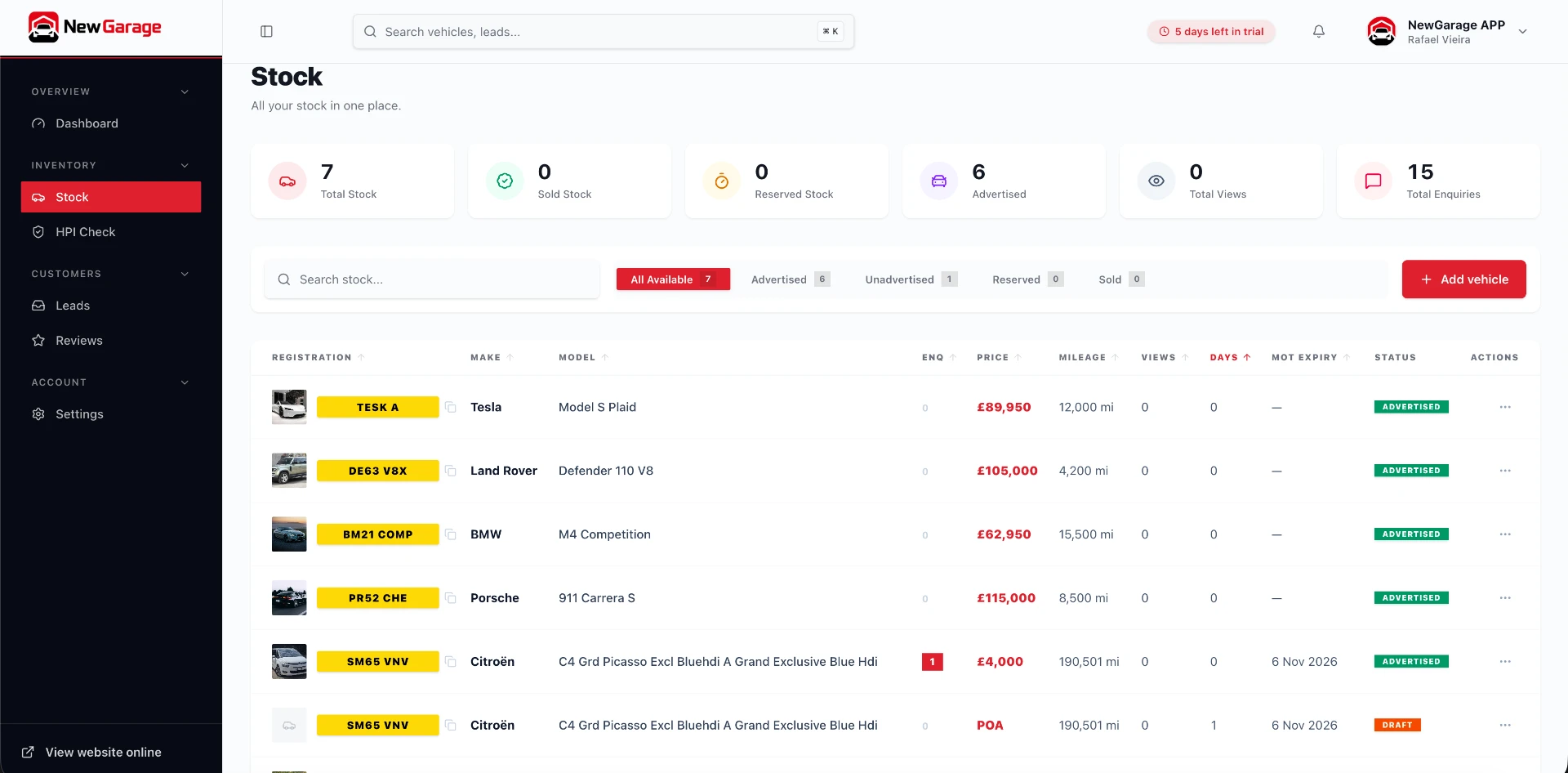
Task: Click the Total Stock car icon
Action: pos(287,181)
